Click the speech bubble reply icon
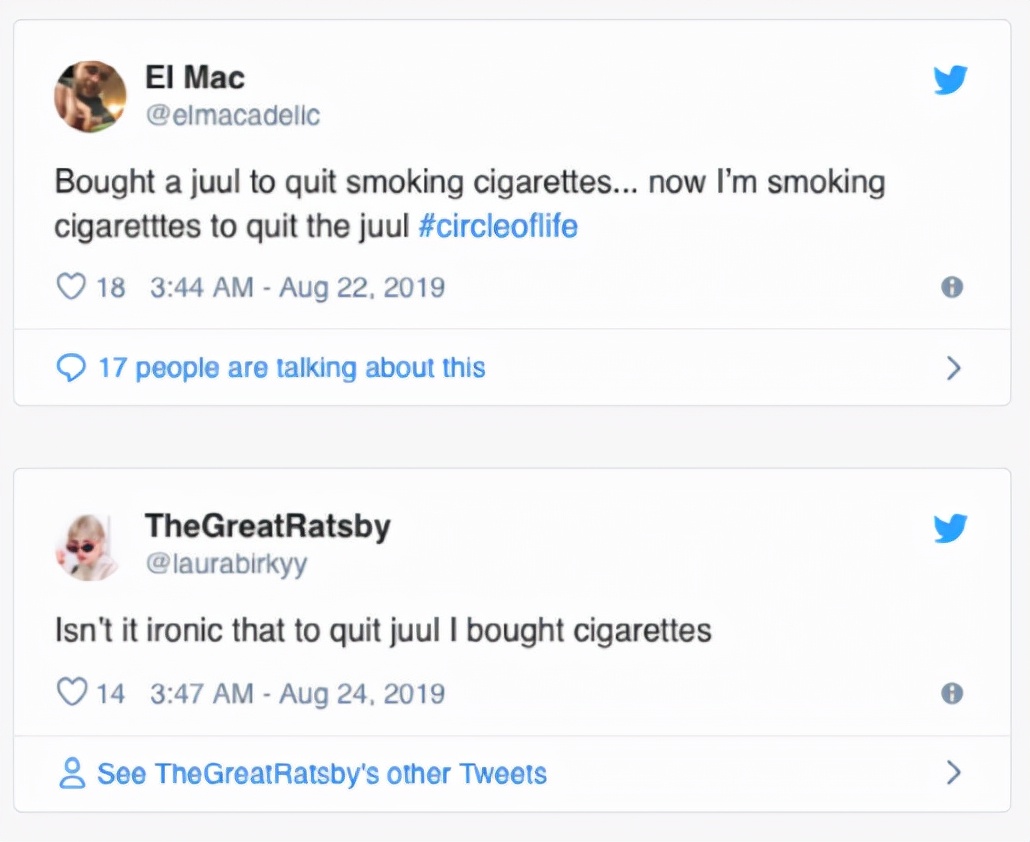Screen dimensions: 1030x842 [x=71, y=369]
